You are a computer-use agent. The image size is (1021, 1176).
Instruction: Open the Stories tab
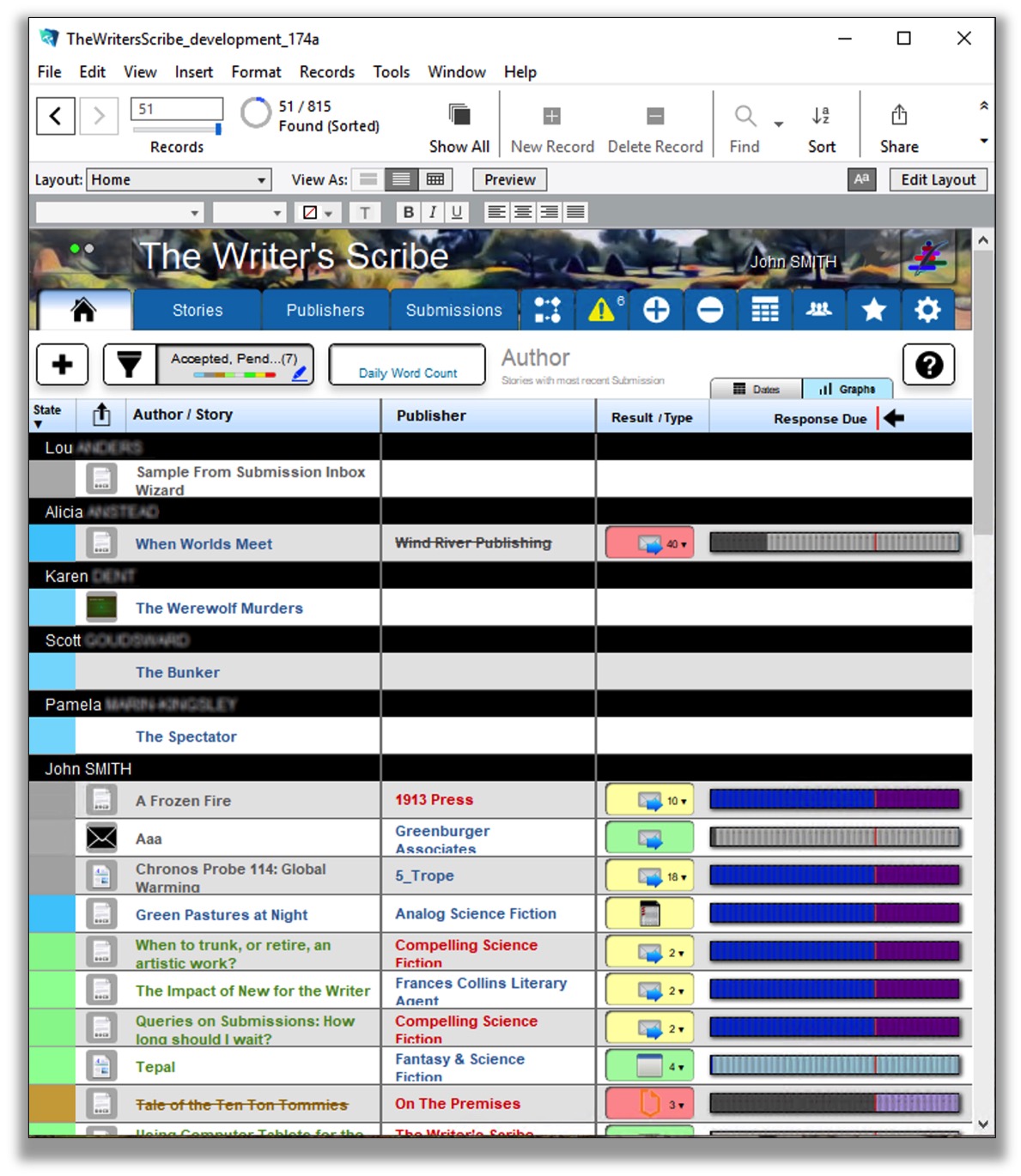pos(198,310)
